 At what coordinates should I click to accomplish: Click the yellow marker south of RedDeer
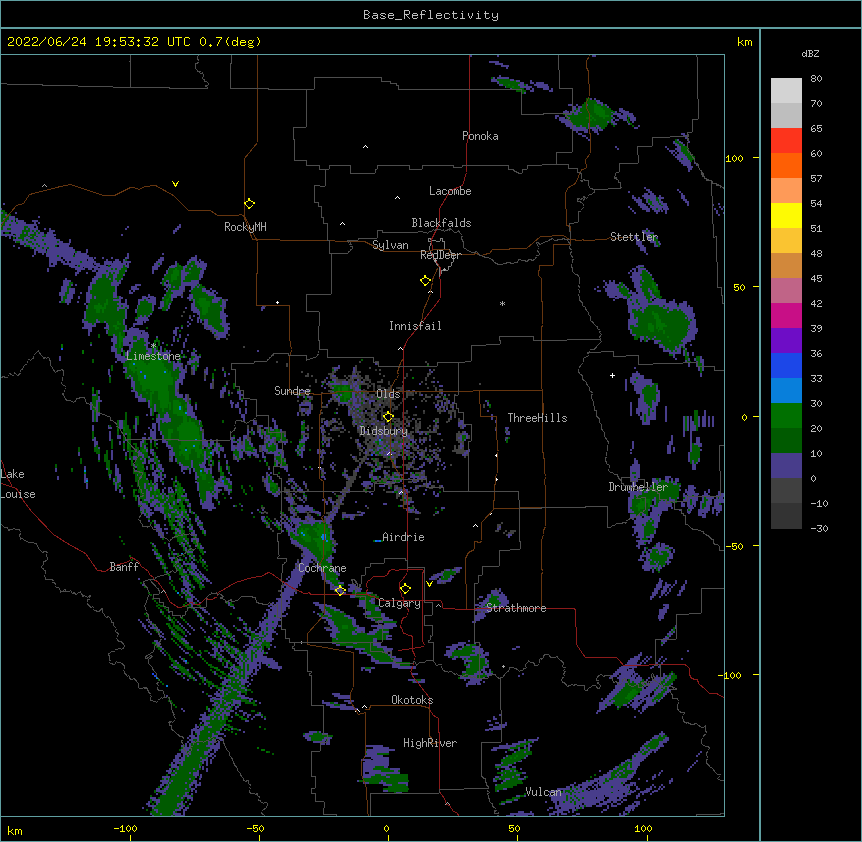pyautogui.click(x=426, y=281)
